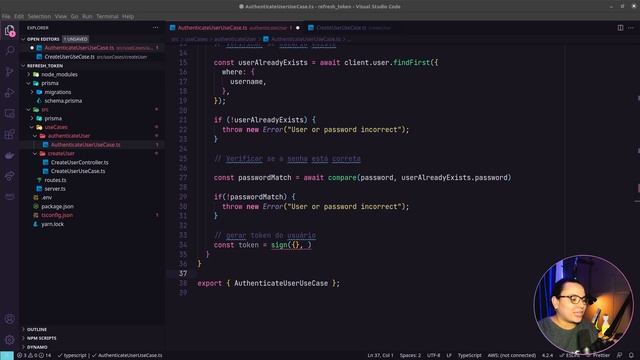Image resolution: width=640 pixels, height=360 pixels.
Task: Open the Go menu
Action: click(x=74, y=16)
